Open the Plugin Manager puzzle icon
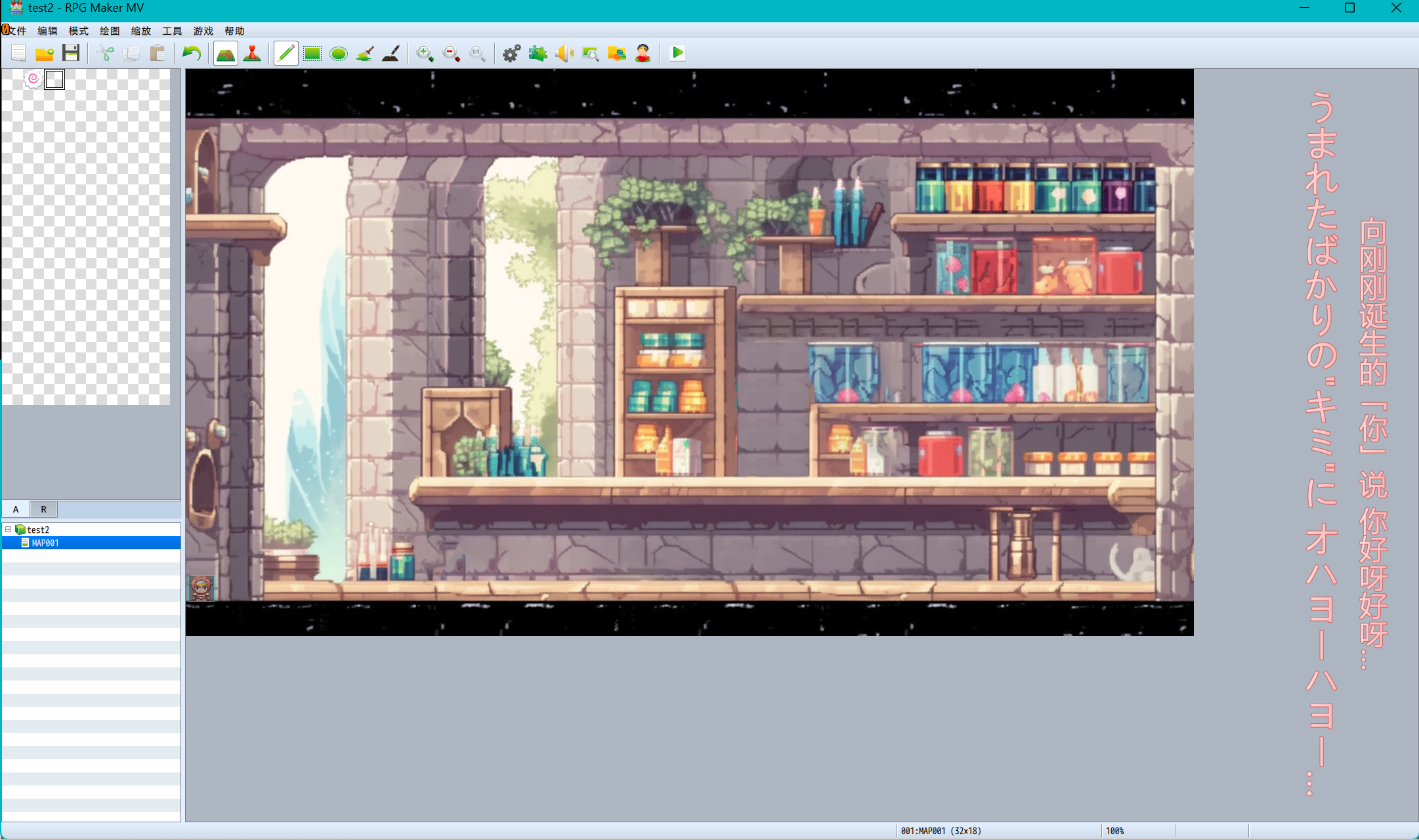The image size is (1419, 840). click(538, 53)
